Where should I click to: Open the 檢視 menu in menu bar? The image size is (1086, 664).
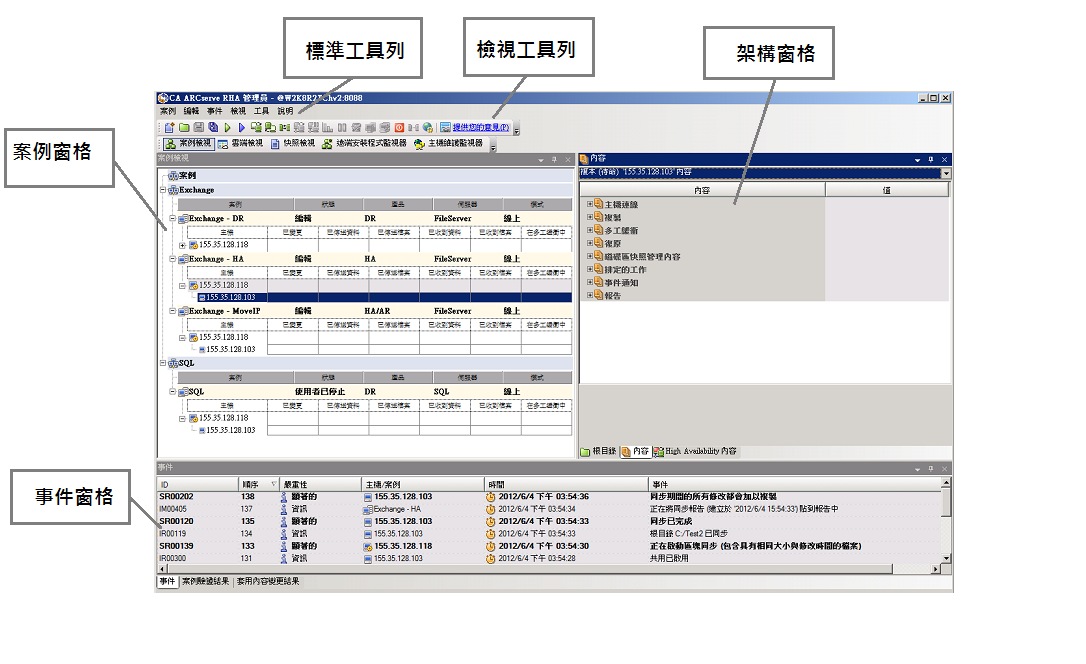pos(238,112)
